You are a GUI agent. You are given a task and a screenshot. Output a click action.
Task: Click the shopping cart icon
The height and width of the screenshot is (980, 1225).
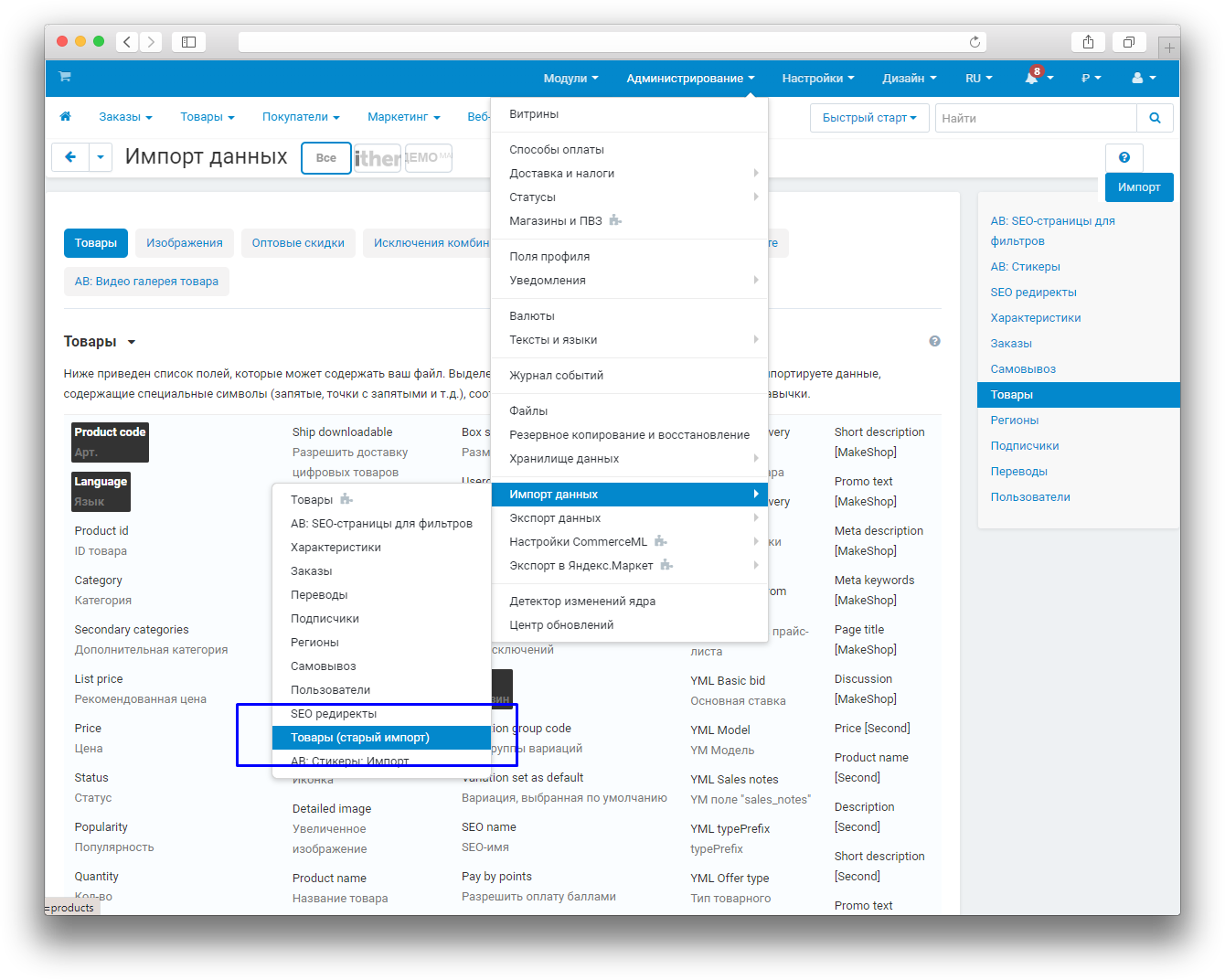65,77
